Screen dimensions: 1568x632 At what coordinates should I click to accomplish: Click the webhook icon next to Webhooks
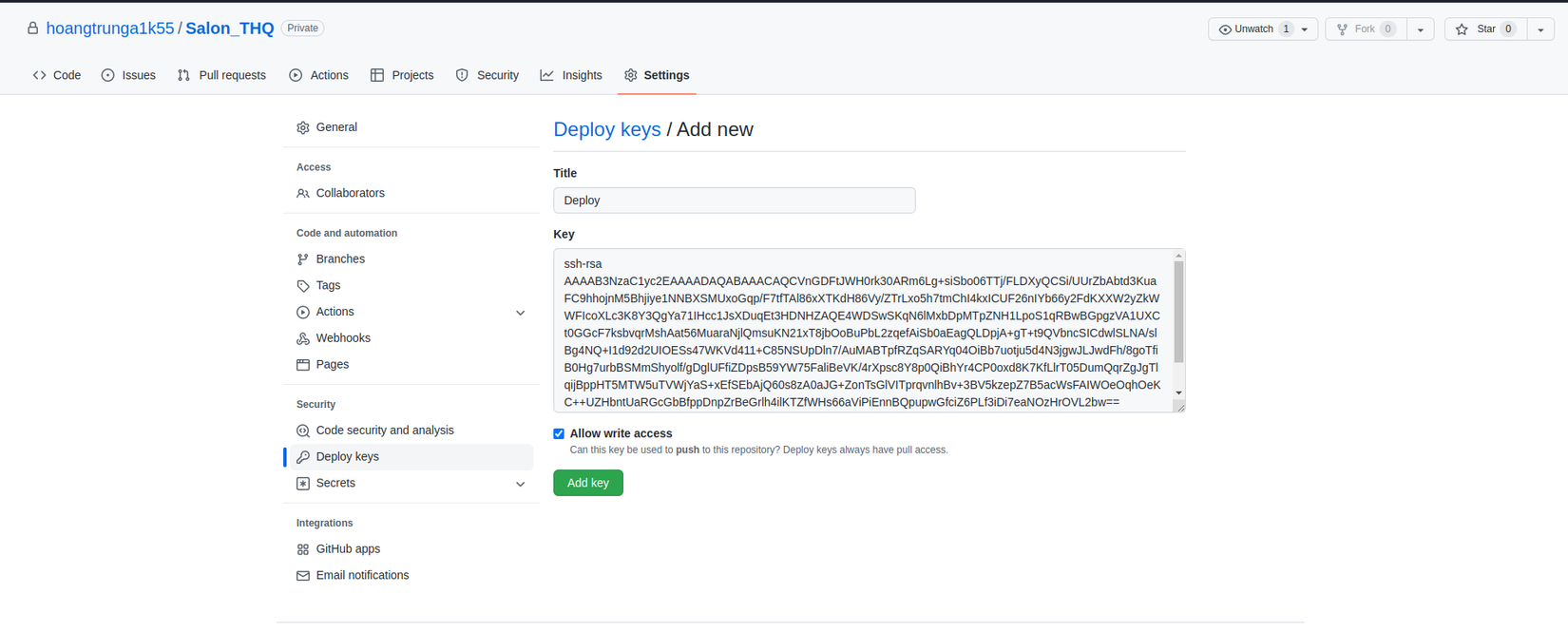pos(303,338)
